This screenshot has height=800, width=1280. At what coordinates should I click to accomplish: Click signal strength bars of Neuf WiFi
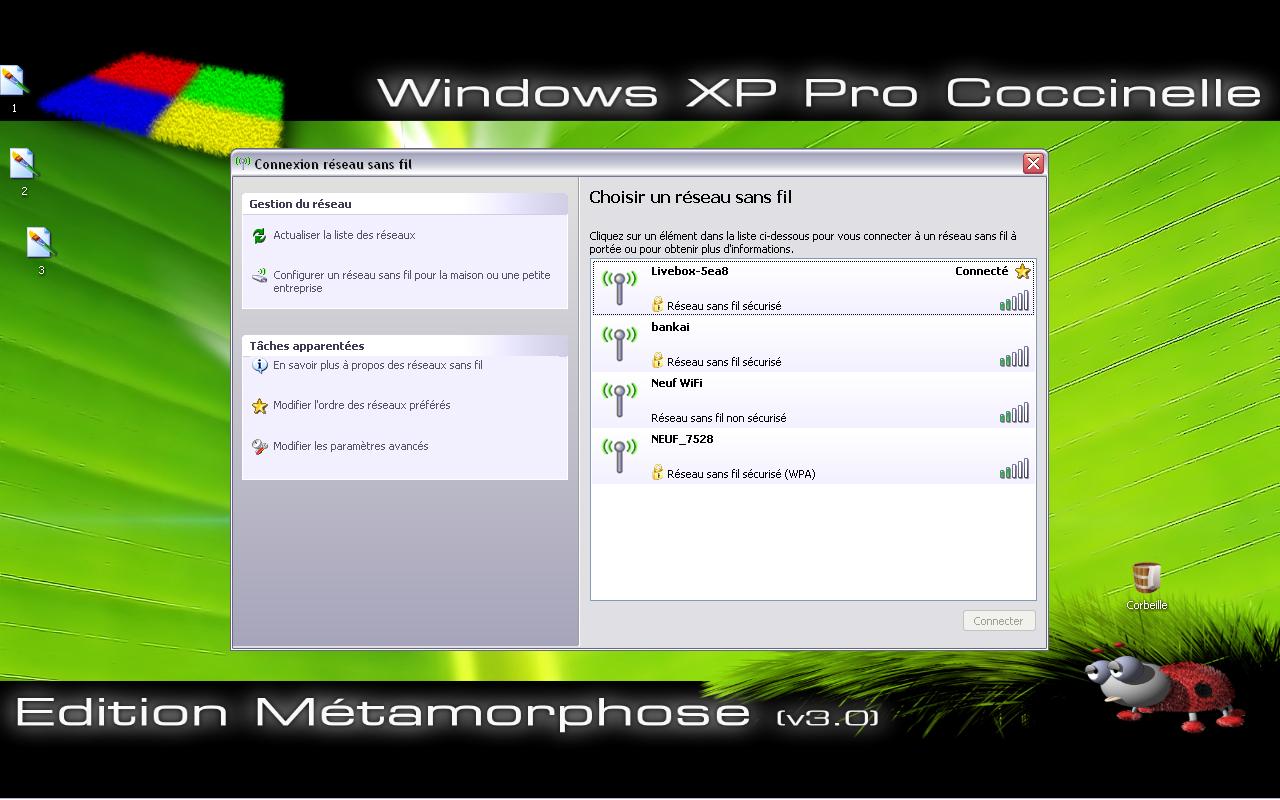click(1014, 413)
